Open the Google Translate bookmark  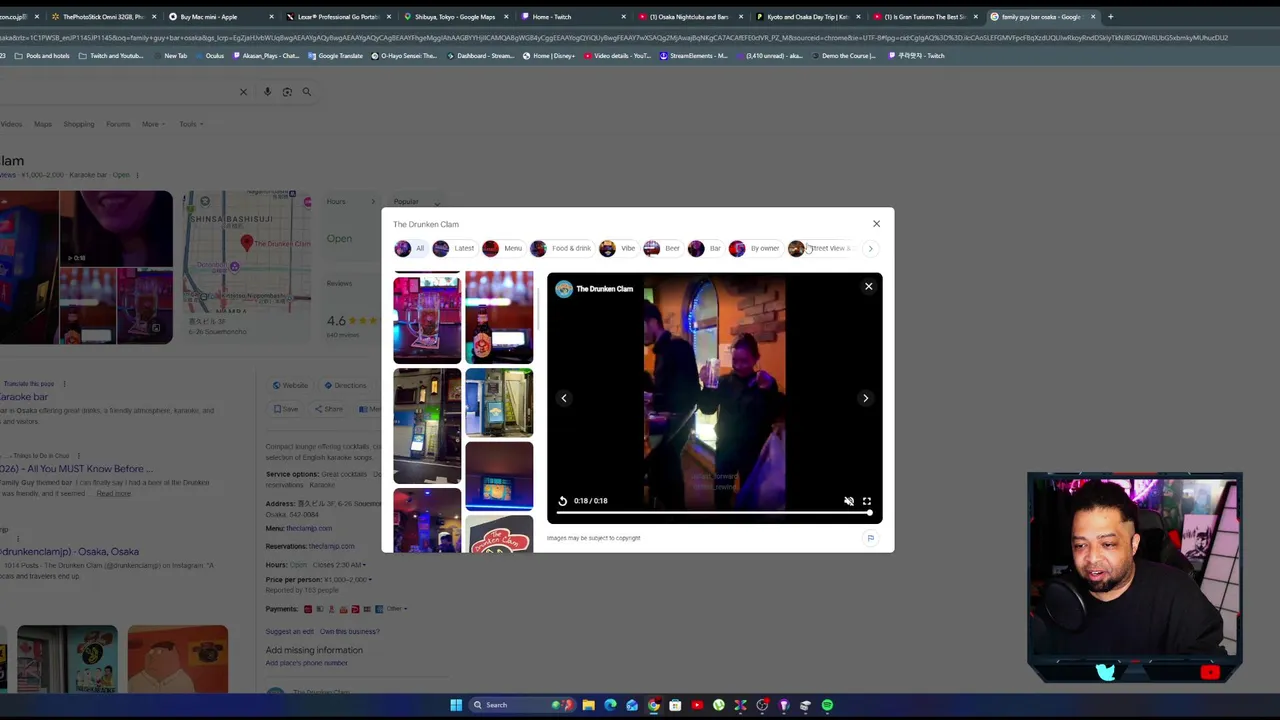coord(336,56)
